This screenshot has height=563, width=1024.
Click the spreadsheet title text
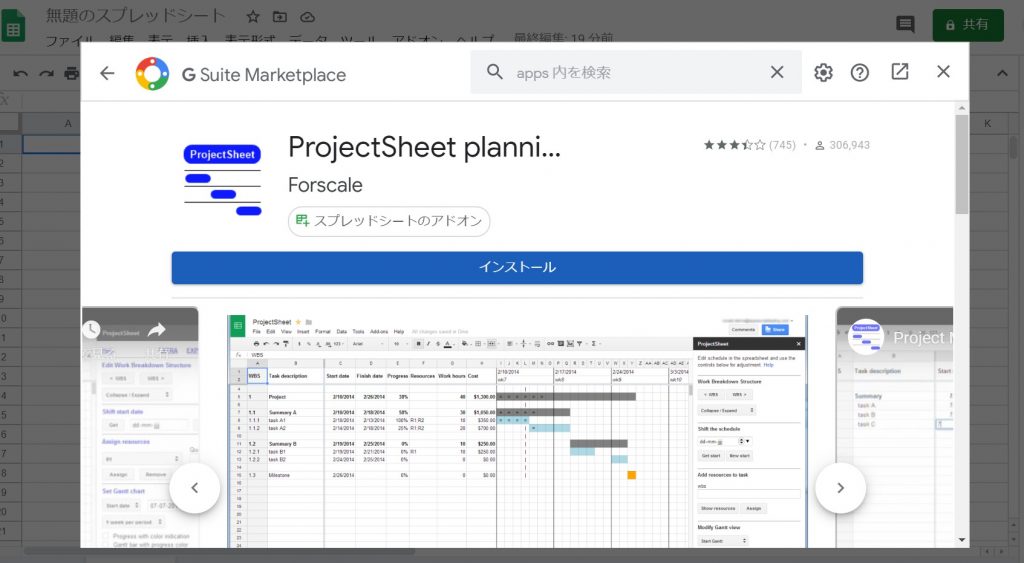[x=136, y=16]
